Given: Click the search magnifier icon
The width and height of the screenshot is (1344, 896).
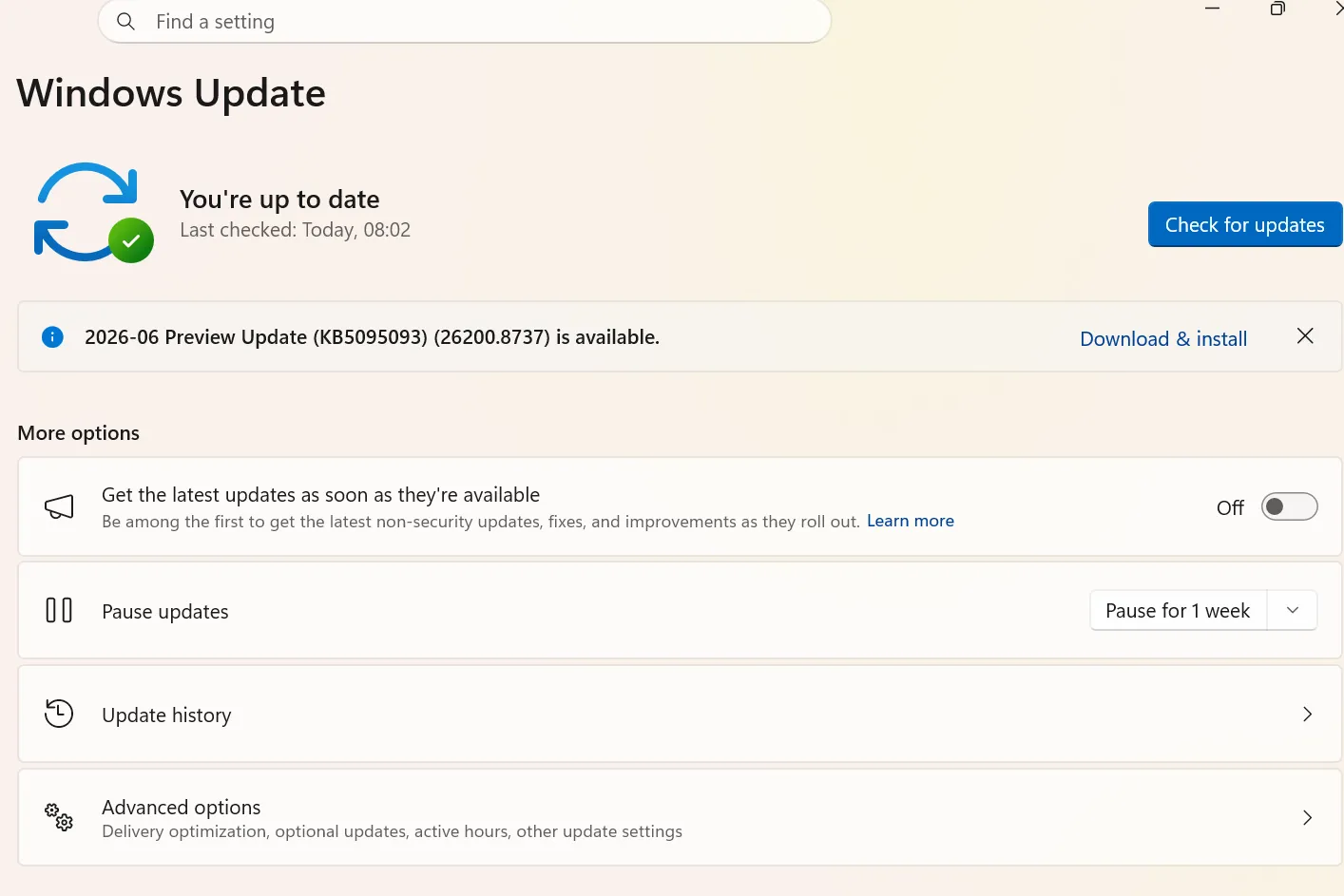Looking at the screenshot, I should click(125, 21).
